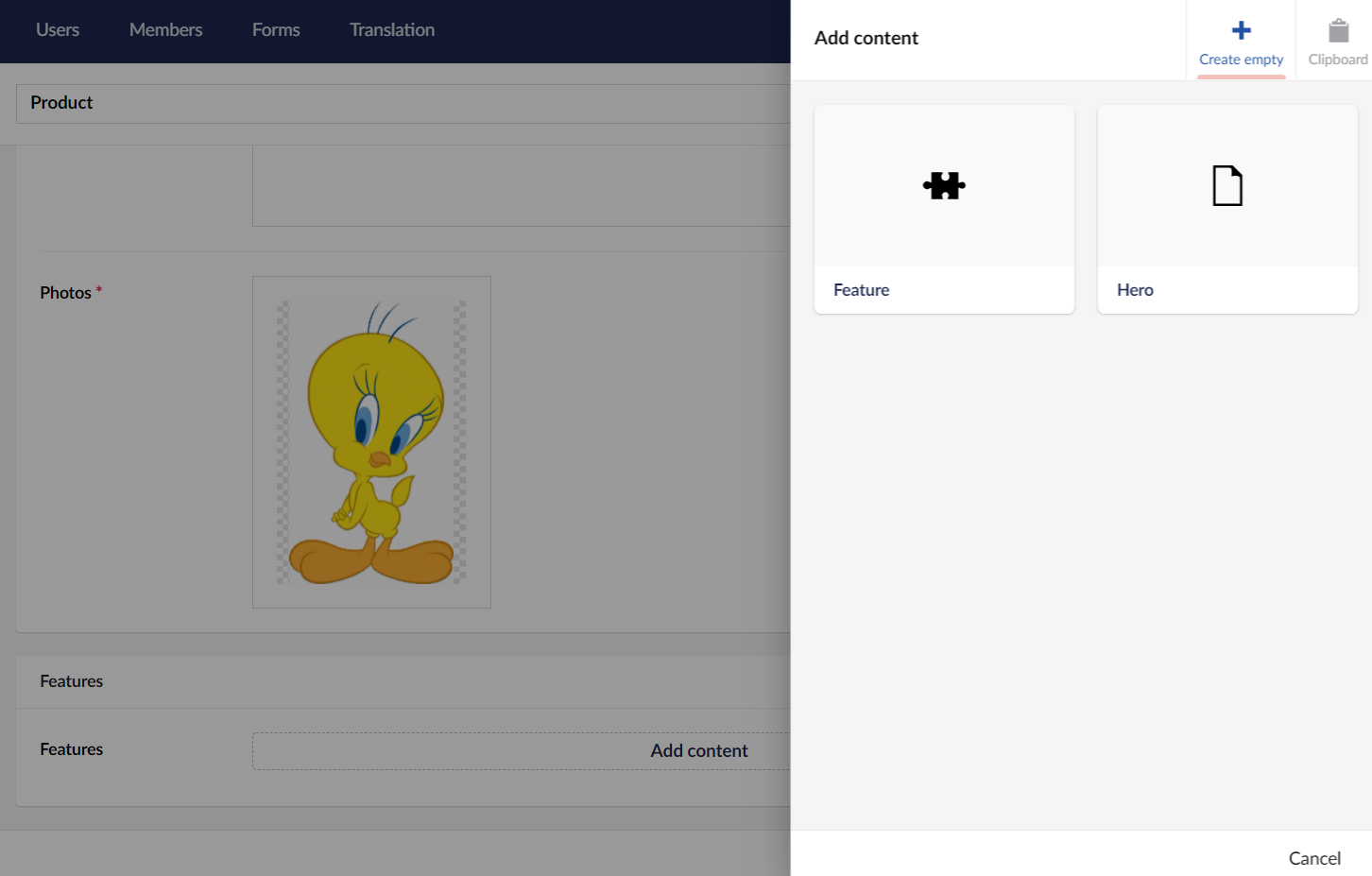
Task: Click the Clipboard paste icon
Action: point(1338,30)
